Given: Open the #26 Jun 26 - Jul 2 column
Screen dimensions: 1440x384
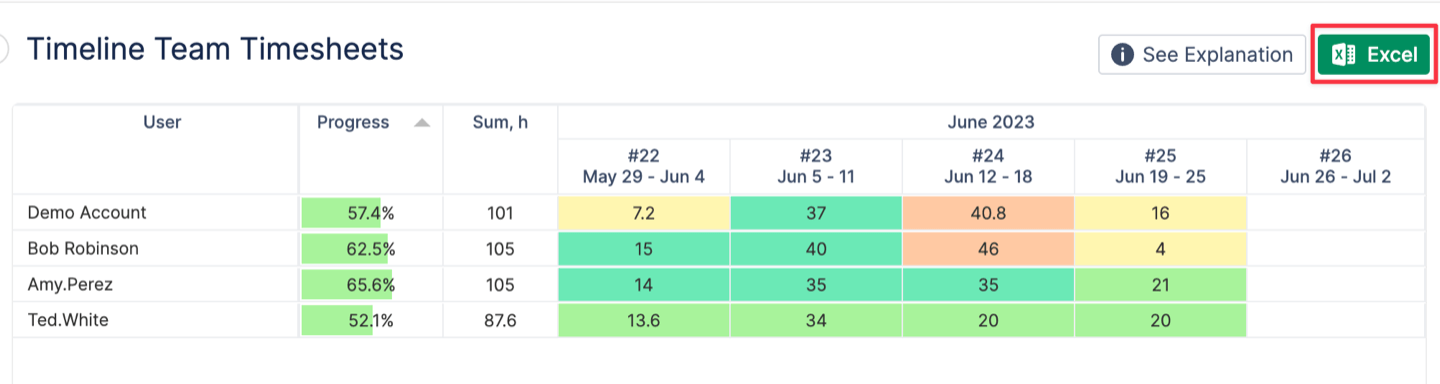Looking at the screenshot, I should tap(1335, 166).
